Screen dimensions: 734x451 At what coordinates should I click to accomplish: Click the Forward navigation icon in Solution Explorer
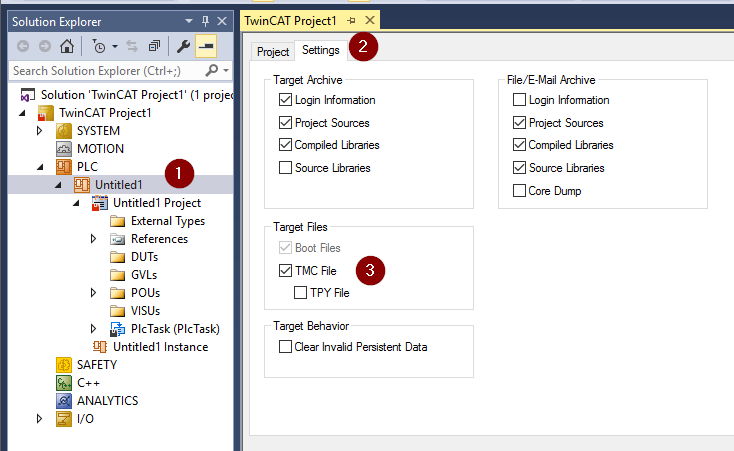tap(45, 46)
